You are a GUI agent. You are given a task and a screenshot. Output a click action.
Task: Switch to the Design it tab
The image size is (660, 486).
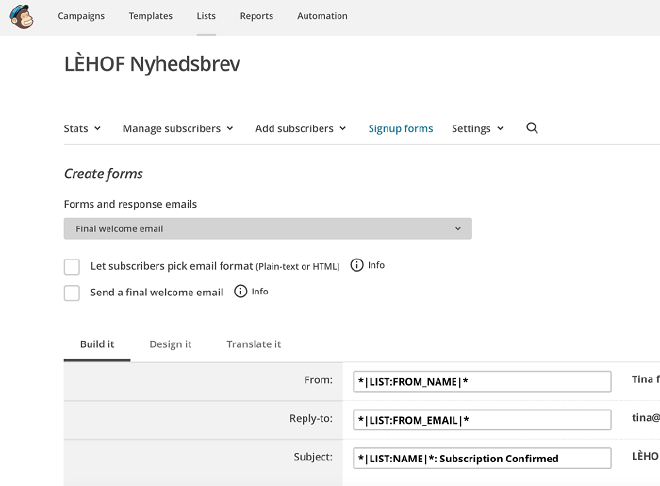tap(170, 344)
